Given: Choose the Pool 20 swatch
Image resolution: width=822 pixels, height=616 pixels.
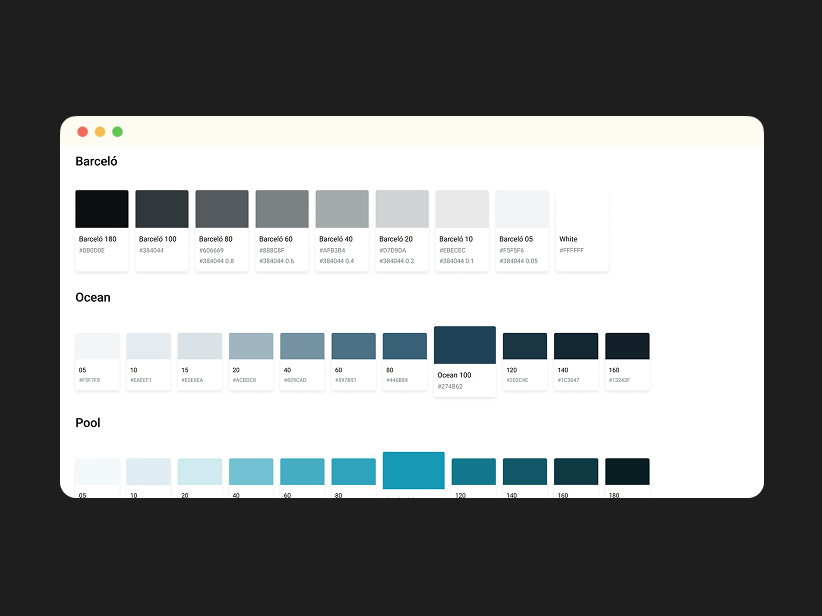Looking at the screenshot, I should pyautogui.click(x=200, y=471).
